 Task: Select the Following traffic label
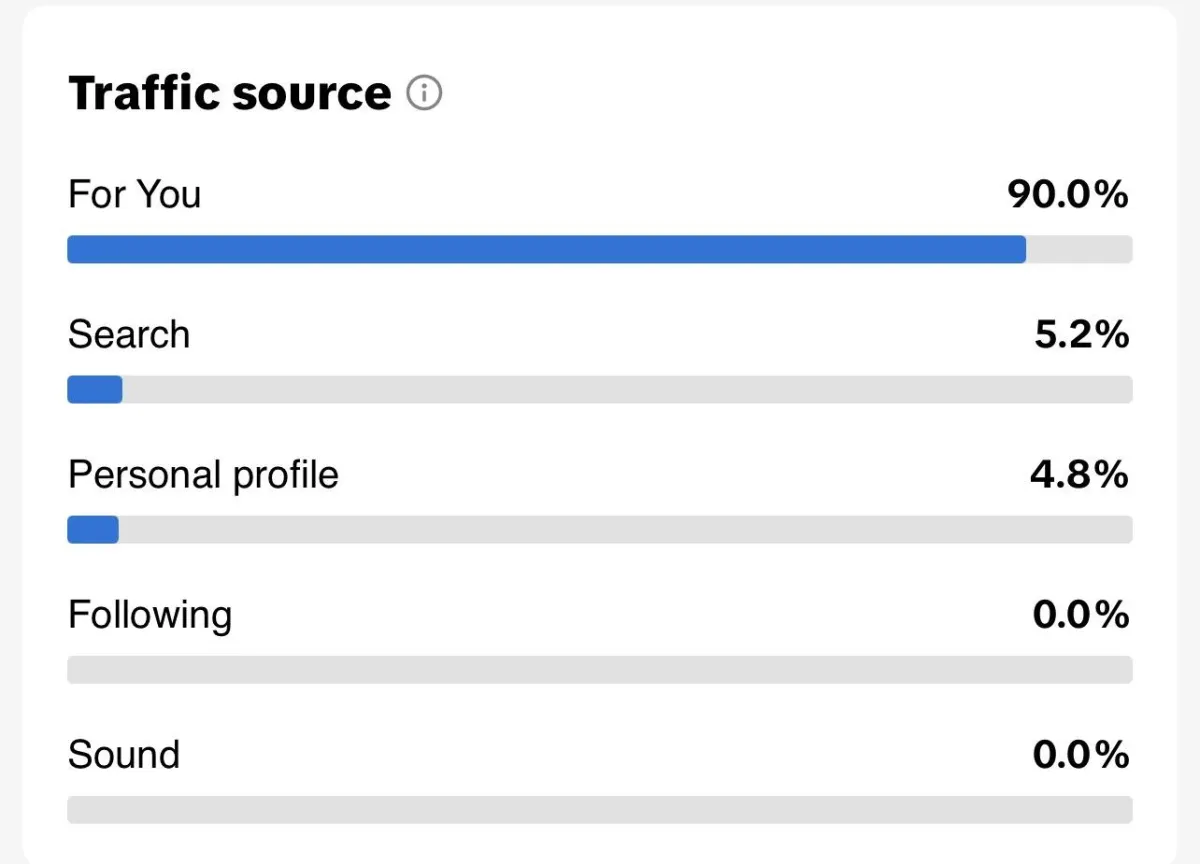(149, 614)
